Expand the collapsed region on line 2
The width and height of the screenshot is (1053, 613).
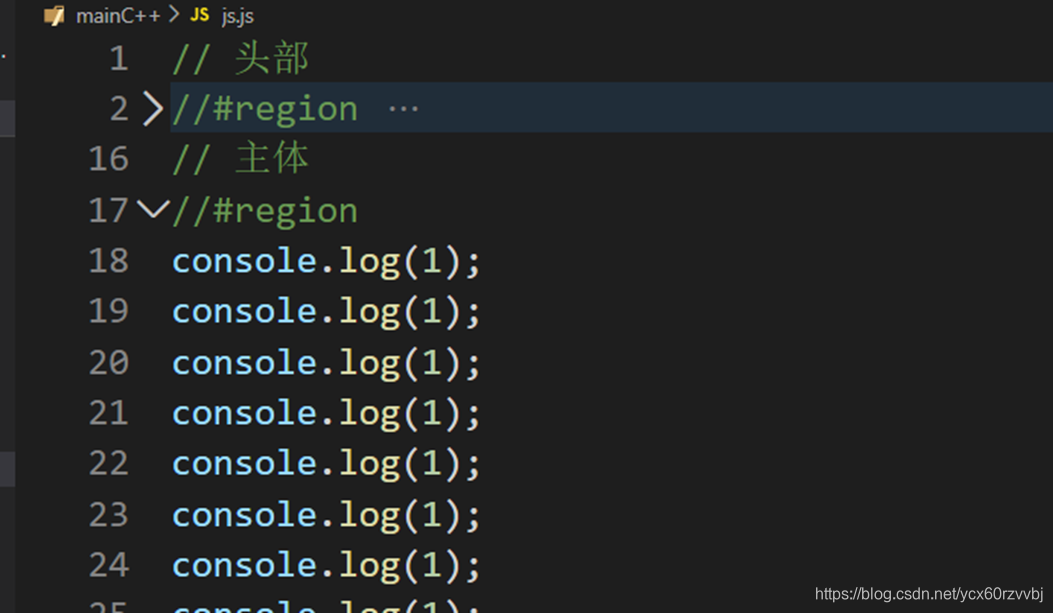click(x=152, y=108)
